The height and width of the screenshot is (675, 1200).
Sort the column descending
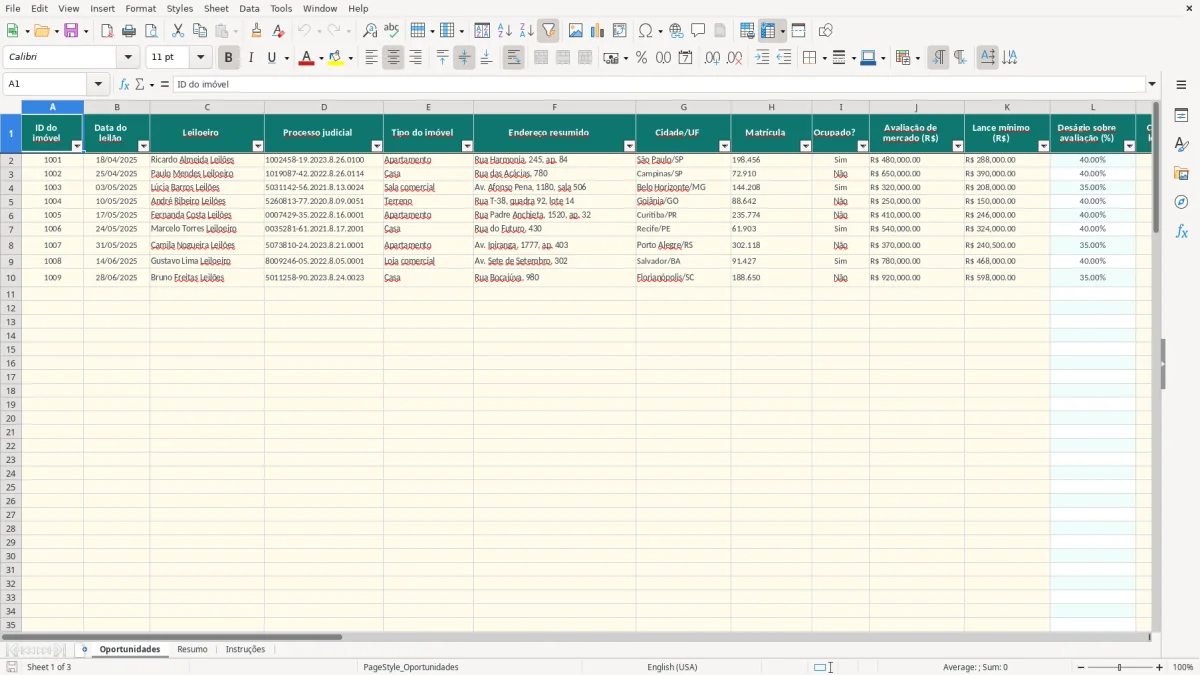[526, 31]
